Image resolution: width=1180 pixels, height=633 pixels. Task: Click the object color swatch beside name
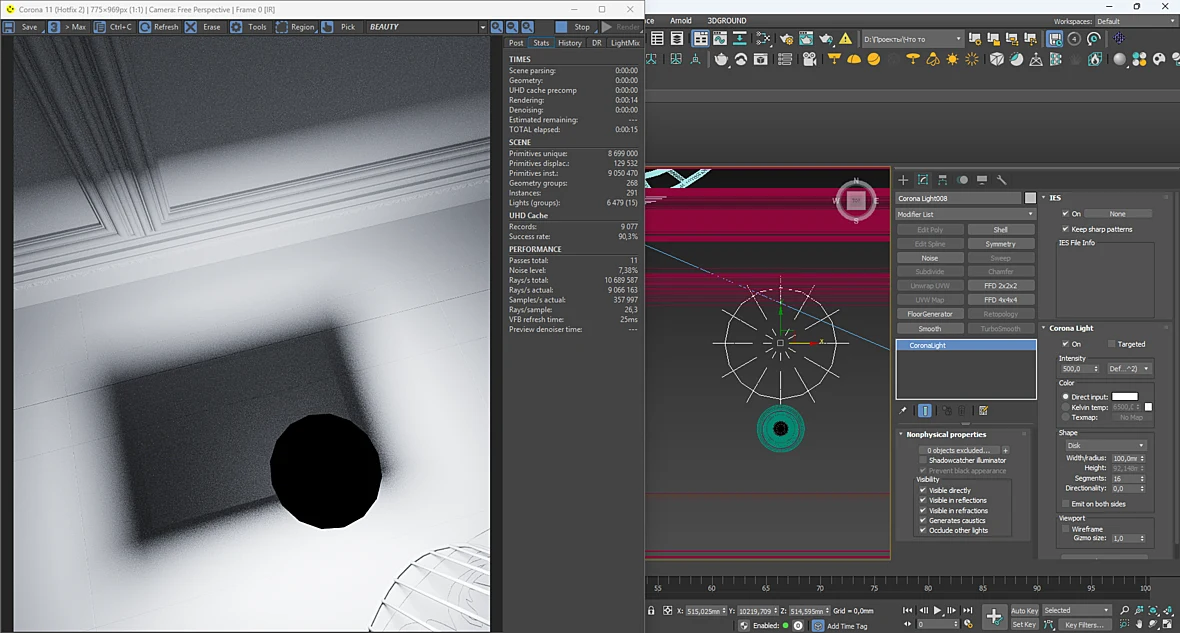(x=1030, y=198)
